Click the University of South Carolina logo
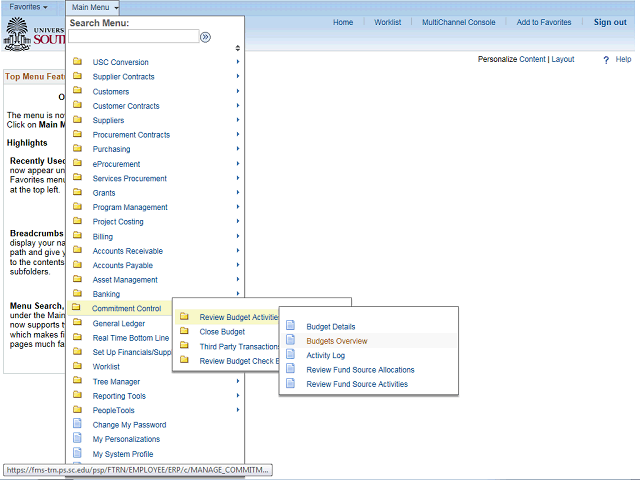 [x=34, y=34]
